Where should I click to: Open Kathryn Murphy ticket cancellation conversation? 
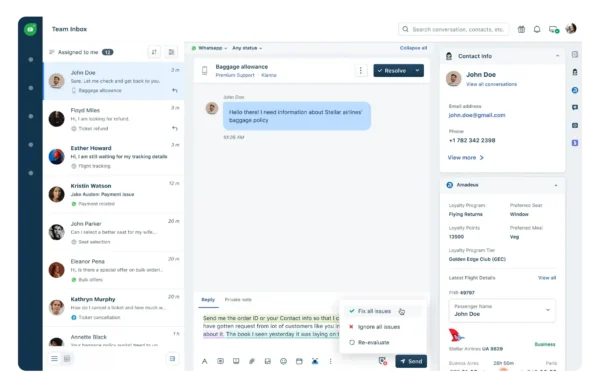pyautogui.click(x=114, y=308)
